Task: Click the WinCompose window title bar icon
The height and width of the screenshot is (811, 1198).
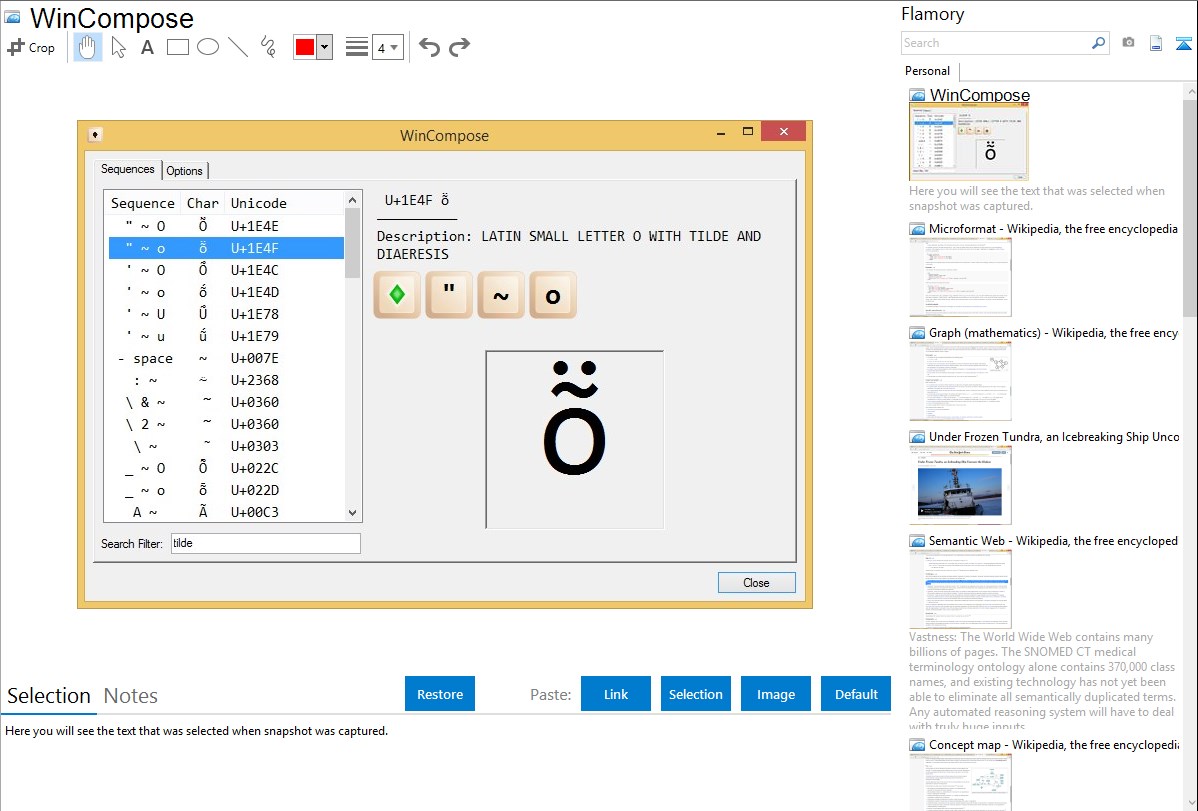Action: 95,135
